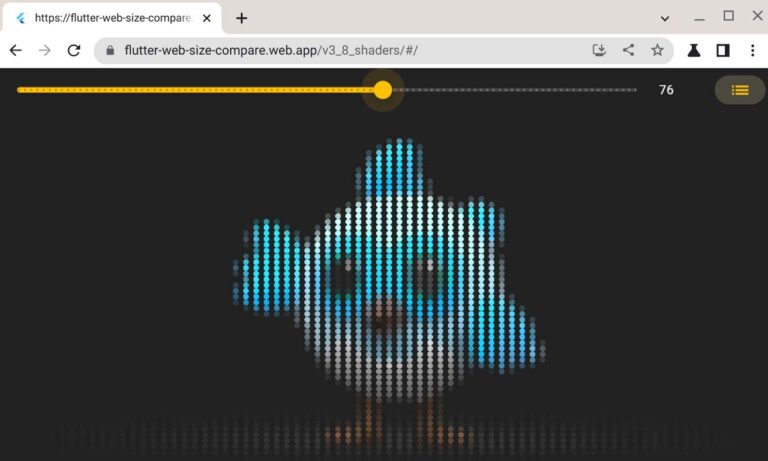768x461 pixels.
Task: Maximize the browser window
Action: coord(729,16)
